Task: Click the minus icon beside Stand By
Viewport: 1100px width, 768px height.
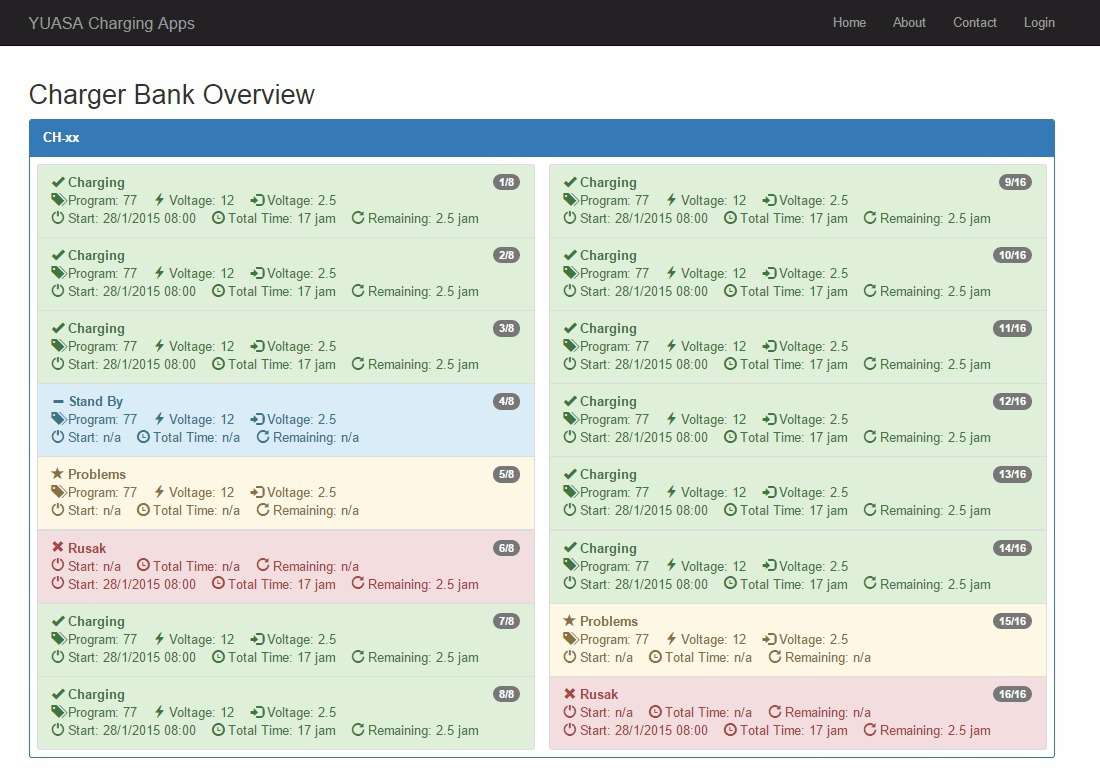Action: (58, 402)
